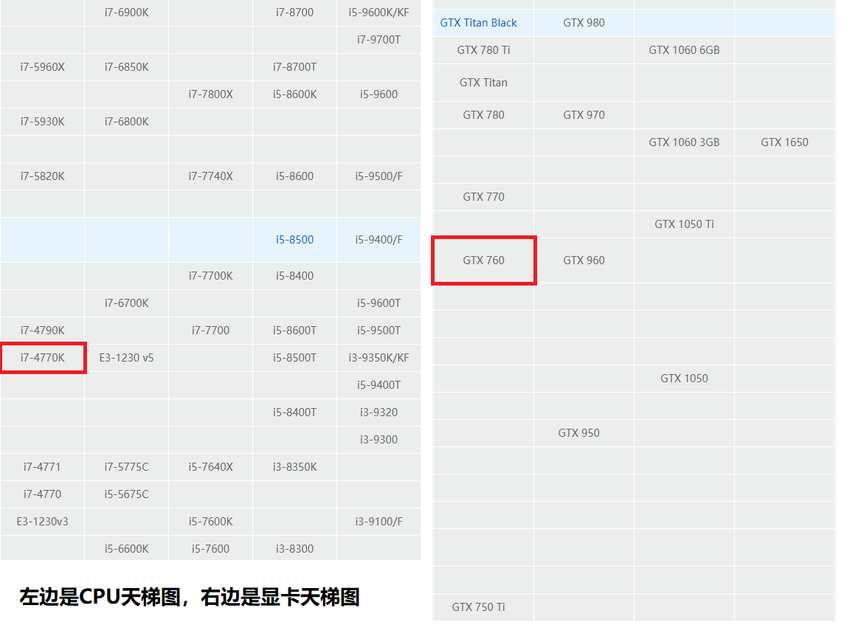The height and width of the screenshot is (639, 850).
Task: Click the E3-1230 v5 Xeon entry
Action: point(126,358)
